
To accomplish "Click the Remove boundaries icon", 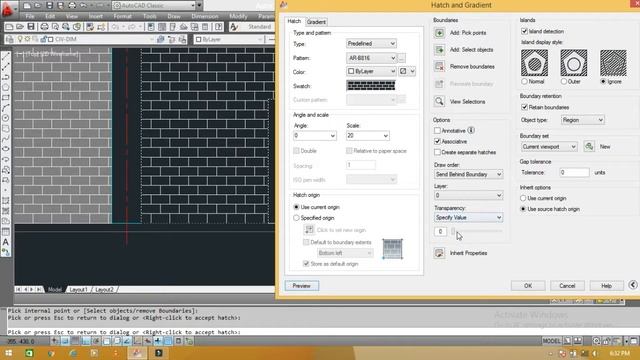I will coord(440,66).
